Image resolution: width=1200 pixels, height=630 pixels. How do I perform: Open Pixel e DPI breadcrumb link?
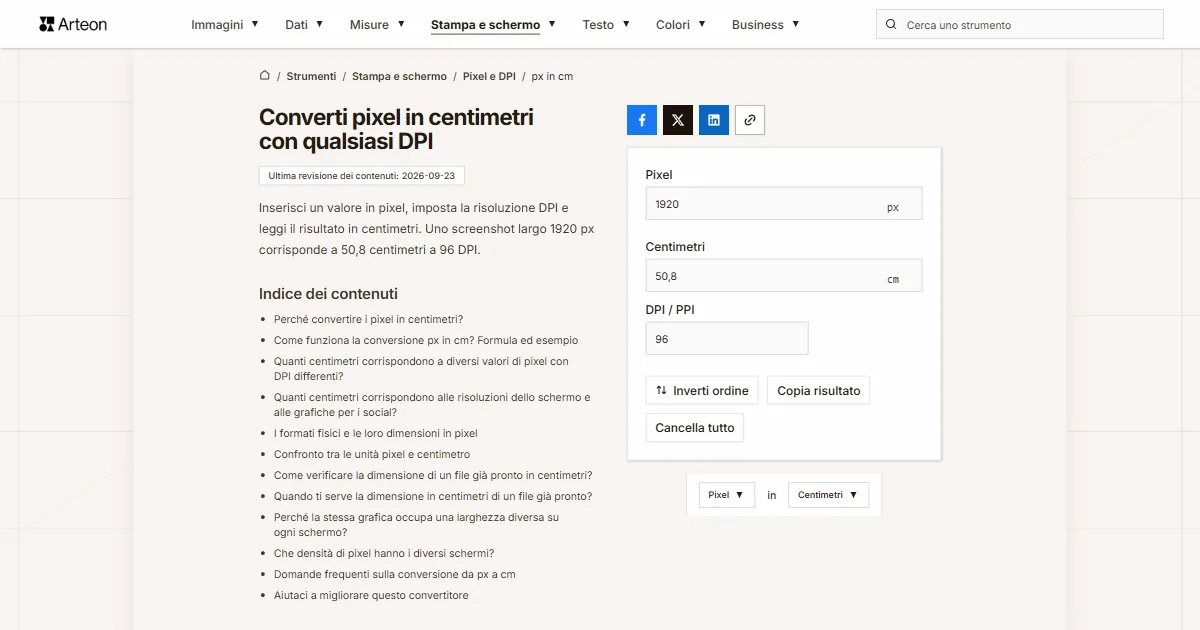(x=489, y=76)
